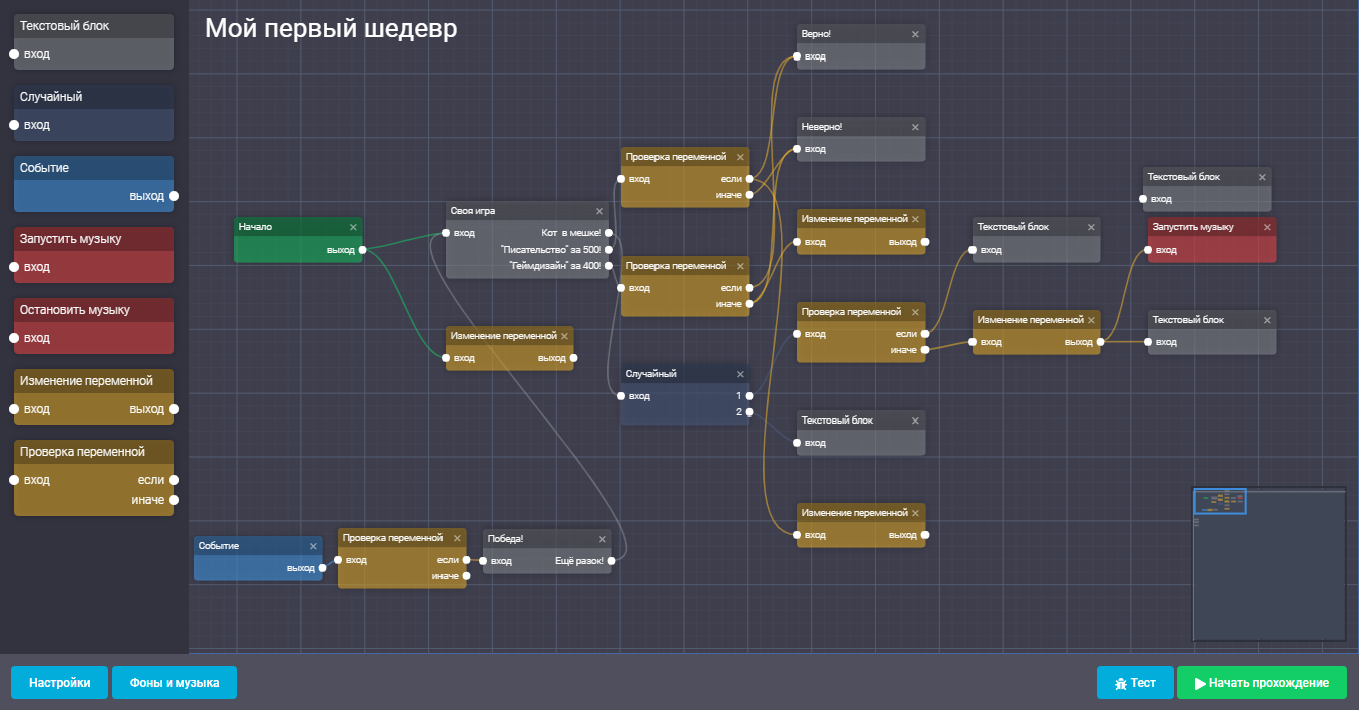This screenshot has width=1359, height=710.
Task: Click the minimap preview in the corner
Action: [1268, 564]
